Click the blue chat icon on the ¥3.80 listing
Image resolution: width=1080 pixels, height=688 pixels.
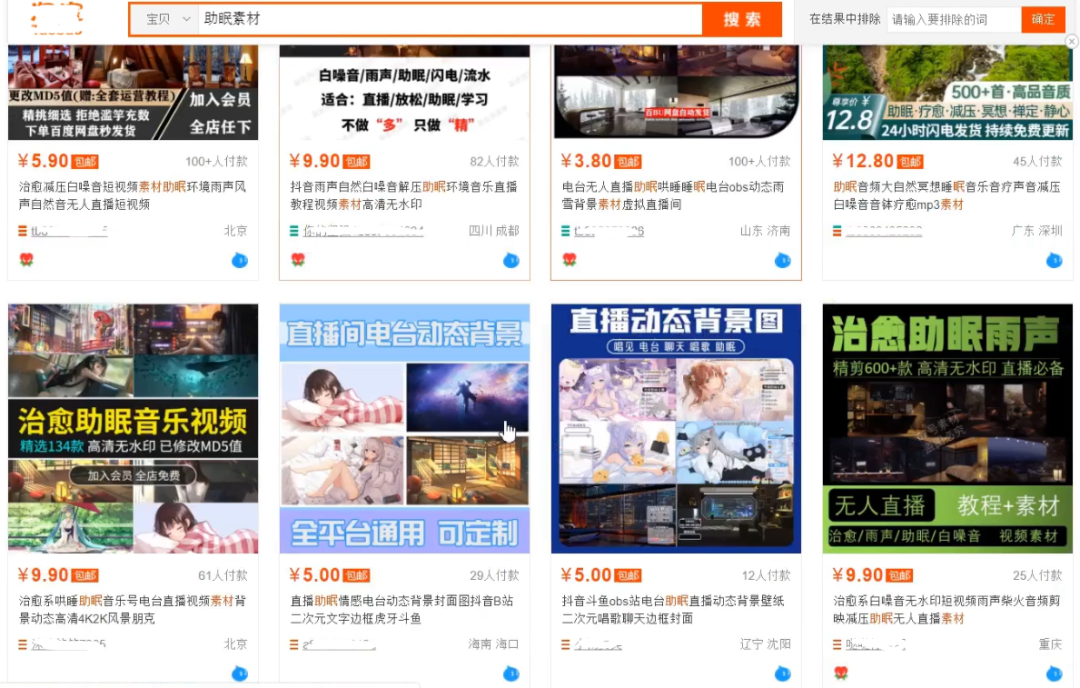(782, 261)
